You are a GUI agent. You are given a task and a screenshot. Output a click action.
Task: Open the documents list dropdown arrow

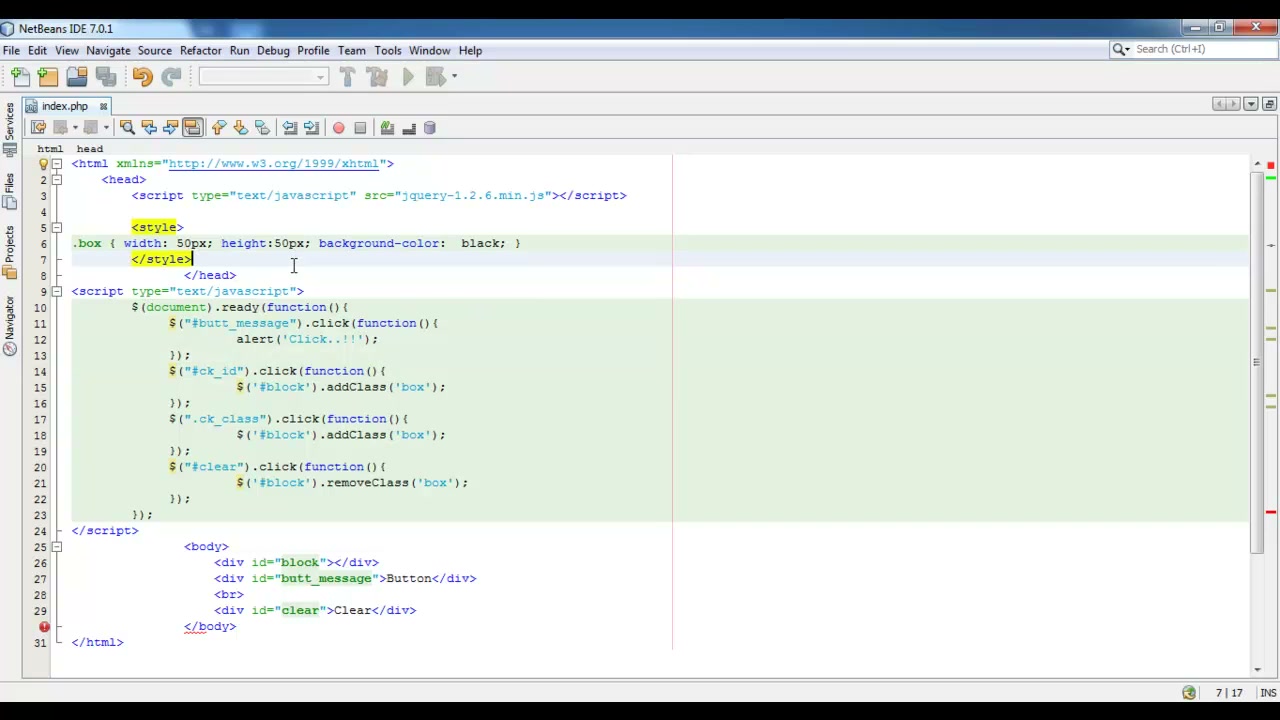pyautogui.click(x=1251, y=104)
